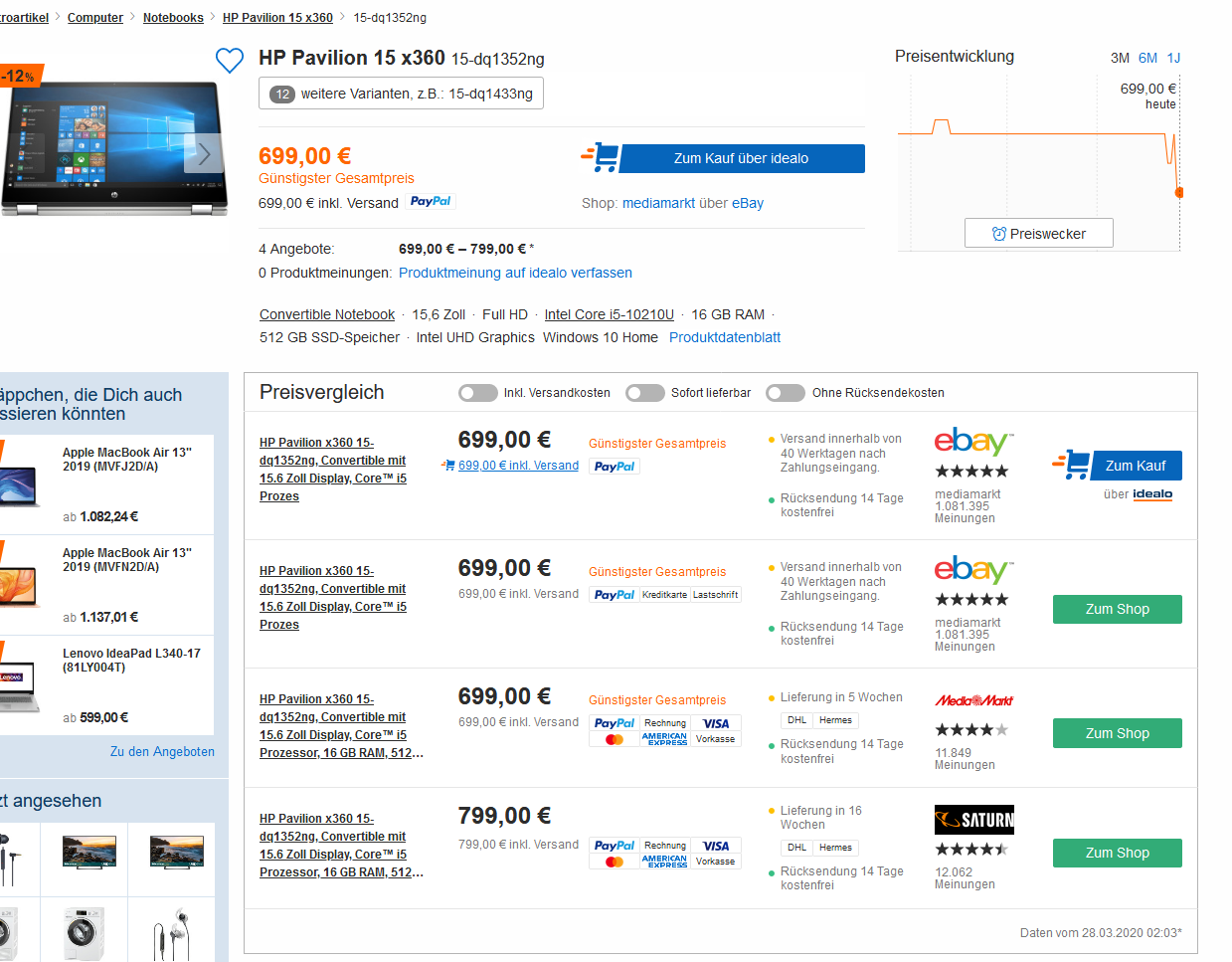Click the VISA payment icon in Saturn offer
The width and height of the screenshot is (1232, 962).
(x=716, y=846)
